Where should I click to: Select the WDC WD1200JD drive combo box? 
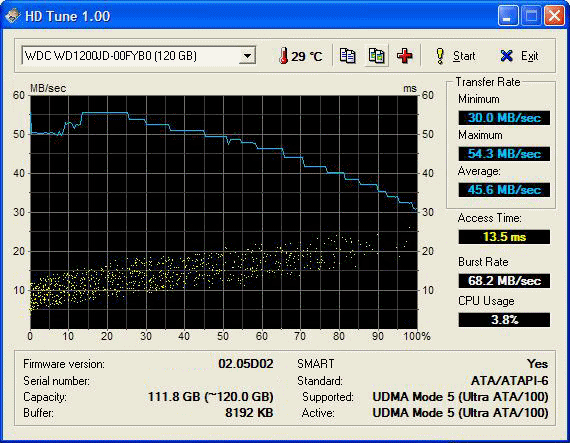139,56
